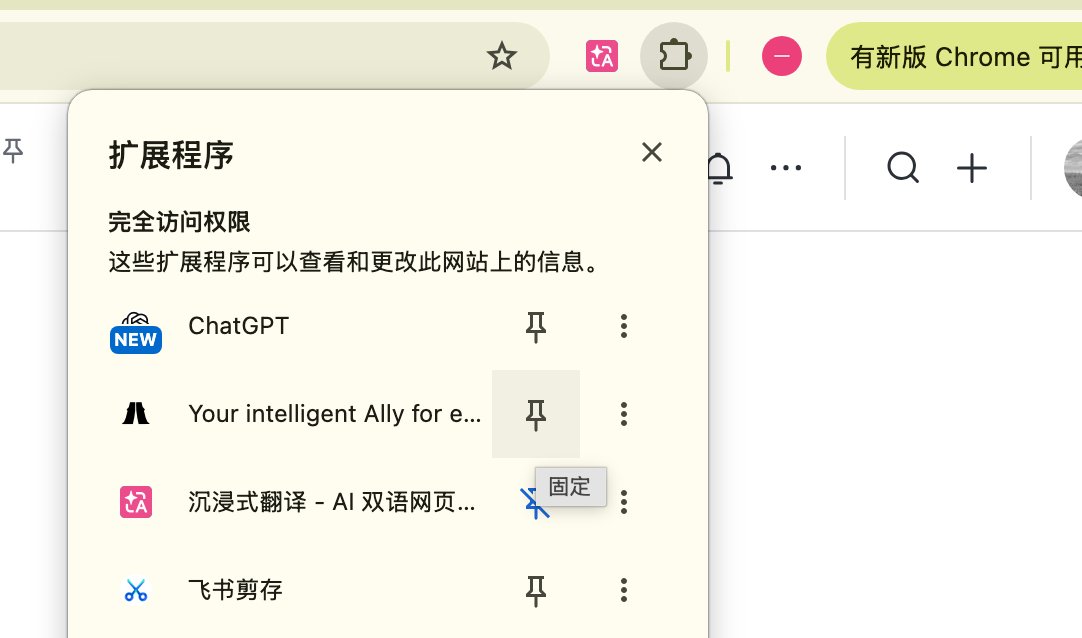
Task: Open Immersive Translate extension in the toolbar
Action: [x=602, y=56]
